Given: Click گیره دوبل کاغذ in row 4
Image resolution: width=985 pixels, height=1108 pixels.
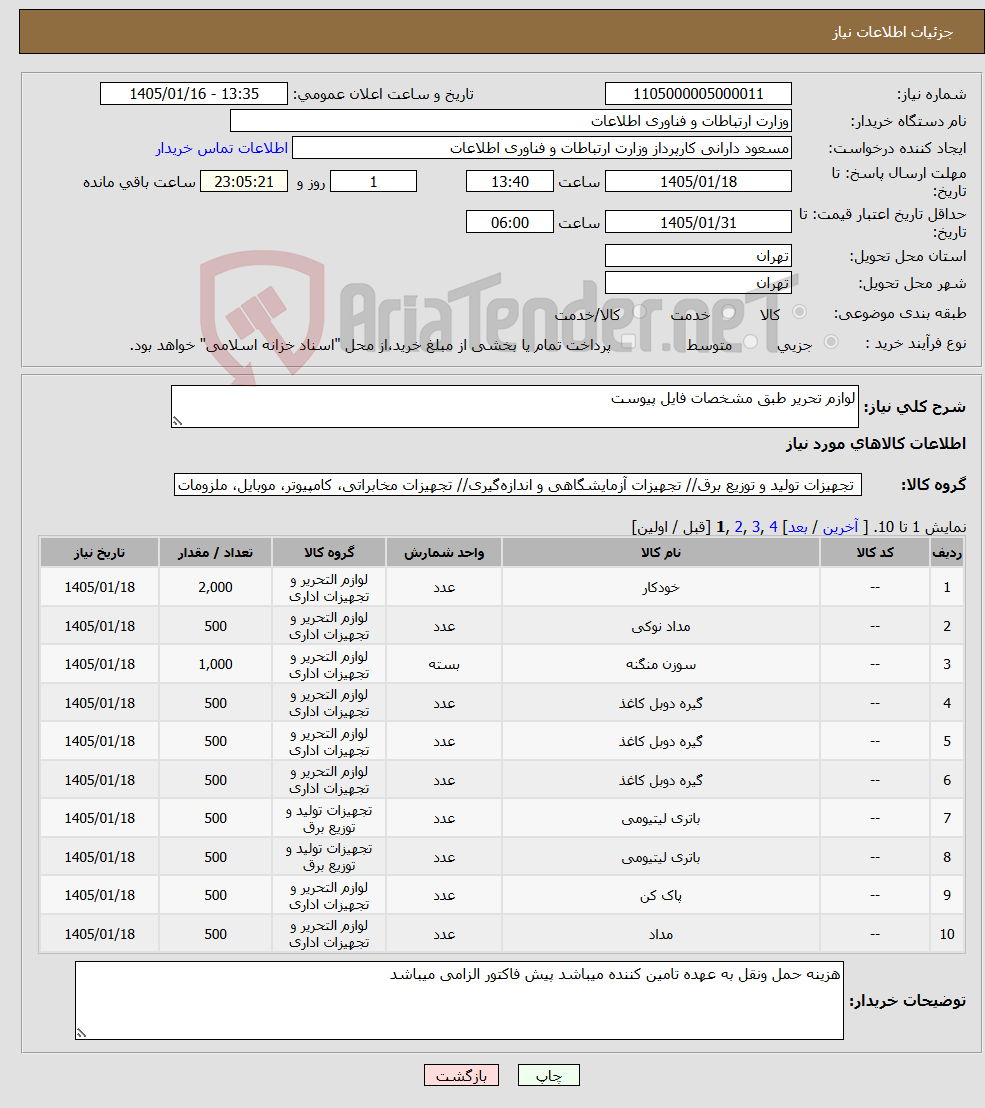Looking at the screenshot, I should (661, 703).
